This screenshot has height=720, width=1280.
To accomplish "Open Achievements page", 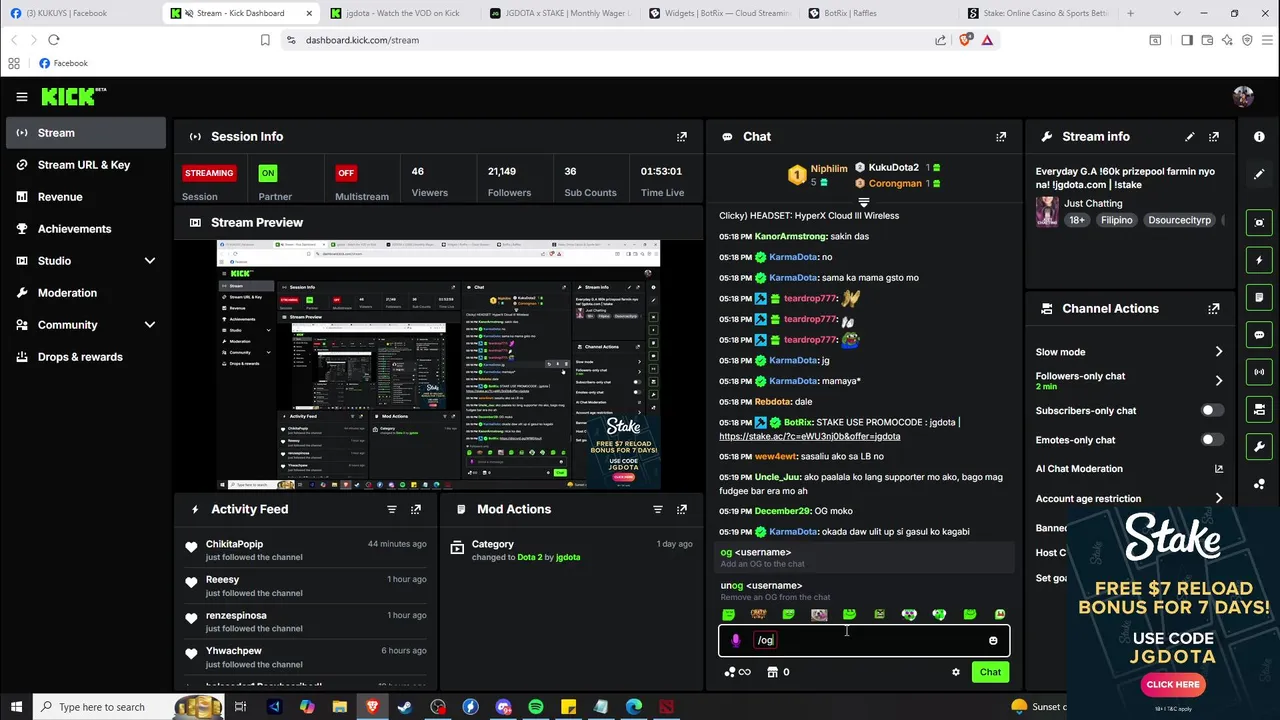I will (86, 229).
